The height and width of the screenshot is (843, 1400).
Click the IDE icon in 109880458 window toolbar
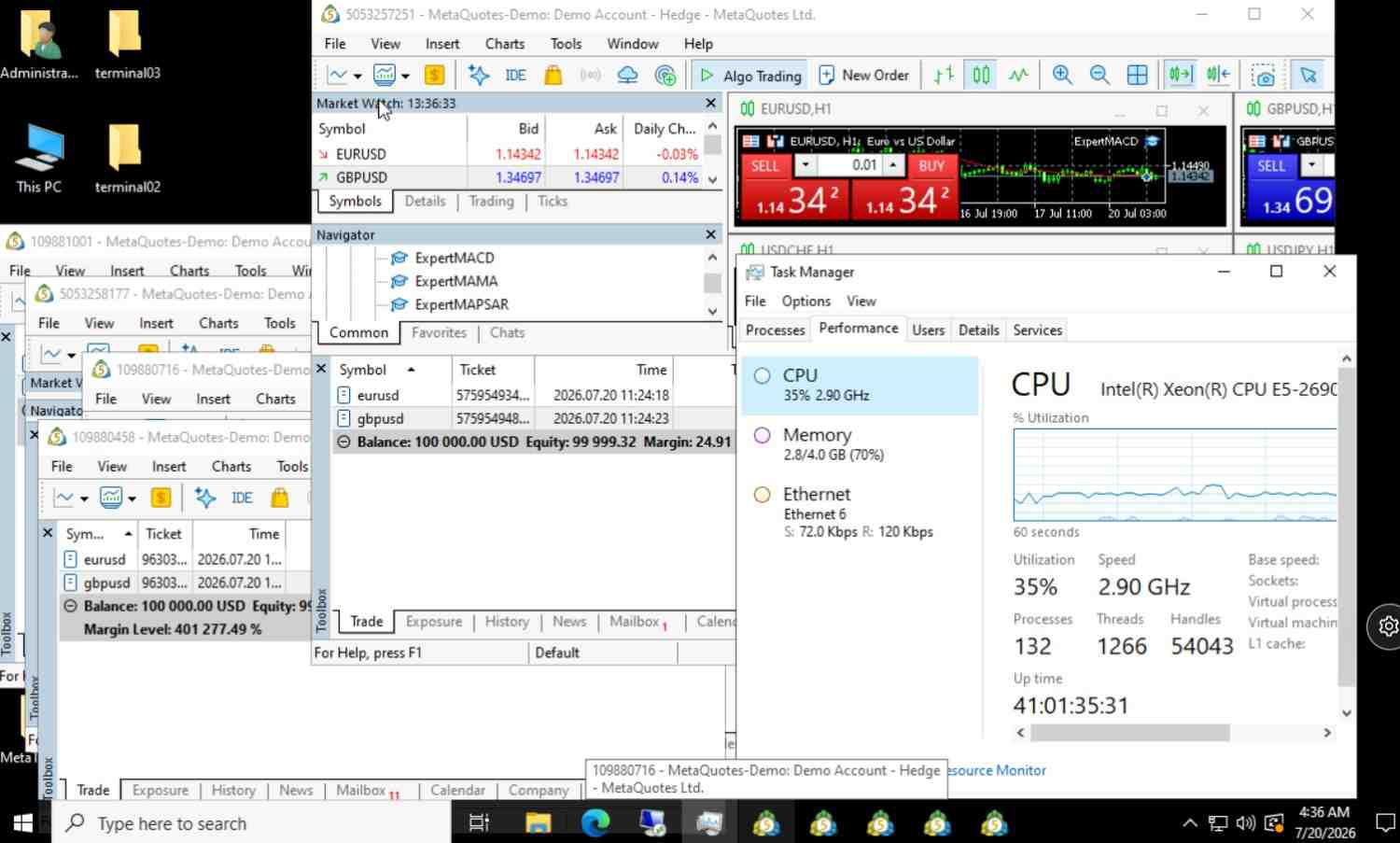(x=242, y=499)
